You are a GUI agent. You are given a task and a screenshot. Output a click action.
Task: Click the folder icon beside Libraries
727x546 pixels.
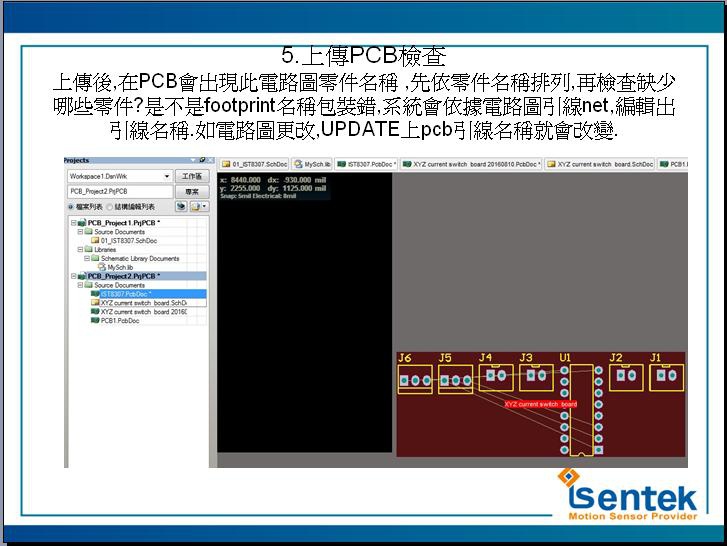89,249
